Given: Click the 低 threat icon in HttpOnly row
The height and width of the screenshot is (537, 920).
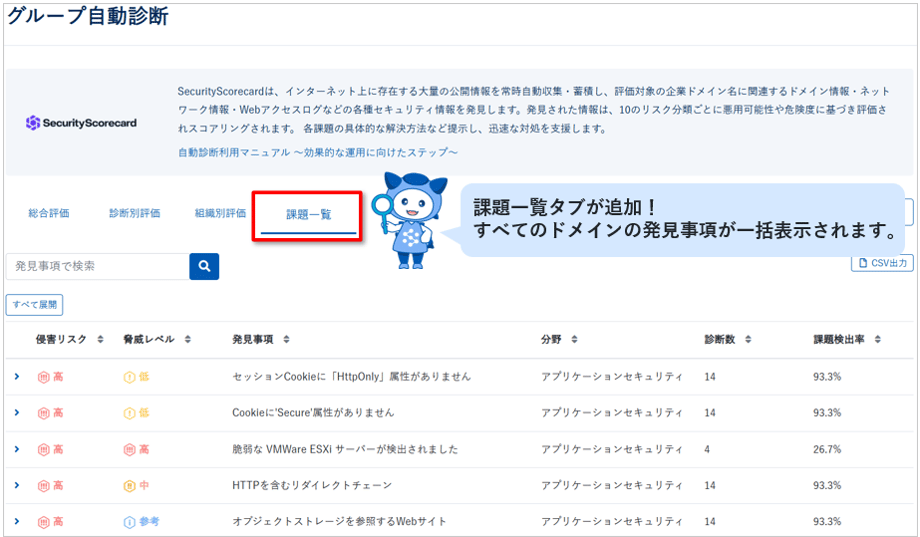Looking at the screenshot, I should pyautogui.click(x=129, y=377).
